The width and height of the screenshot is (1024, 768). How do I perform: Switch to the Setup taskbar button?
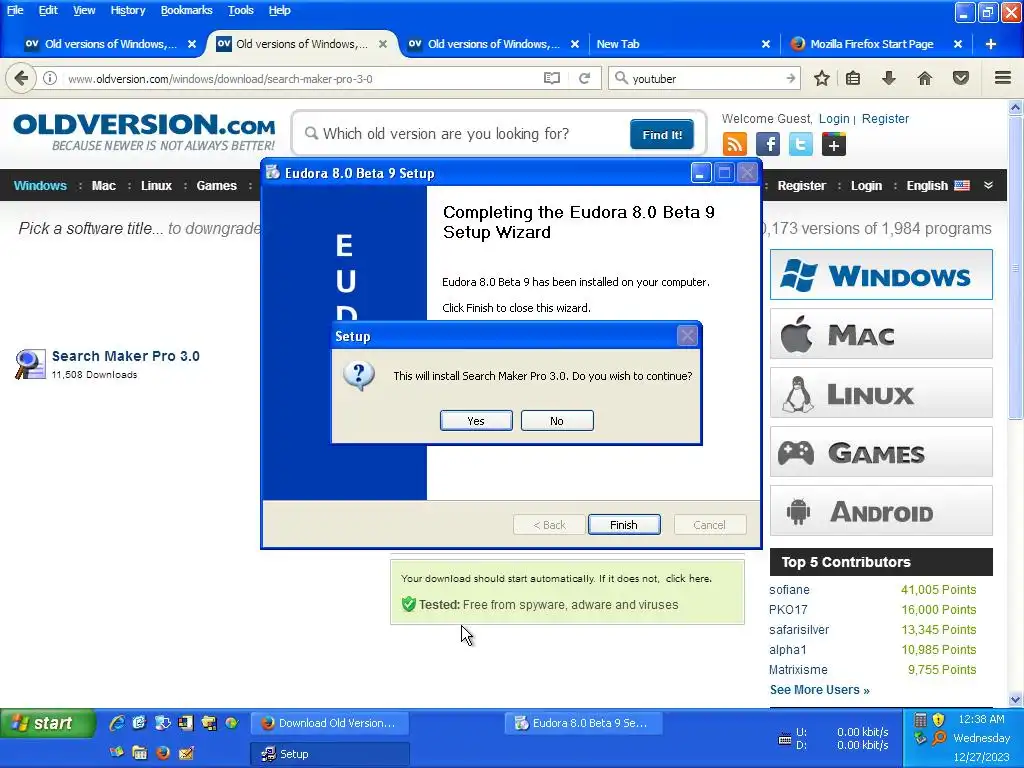coord(330,754)
